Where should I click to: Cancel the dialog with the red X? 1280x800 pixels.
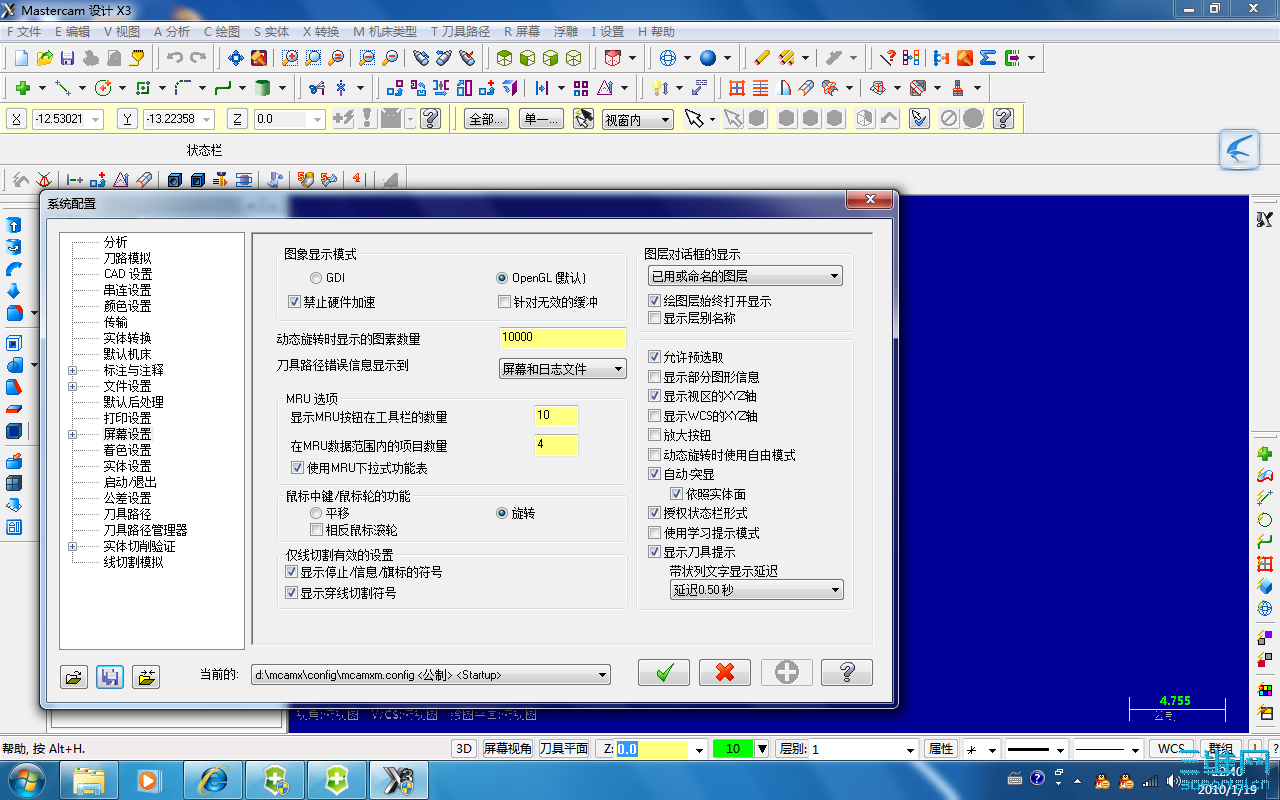click(724, 672)
